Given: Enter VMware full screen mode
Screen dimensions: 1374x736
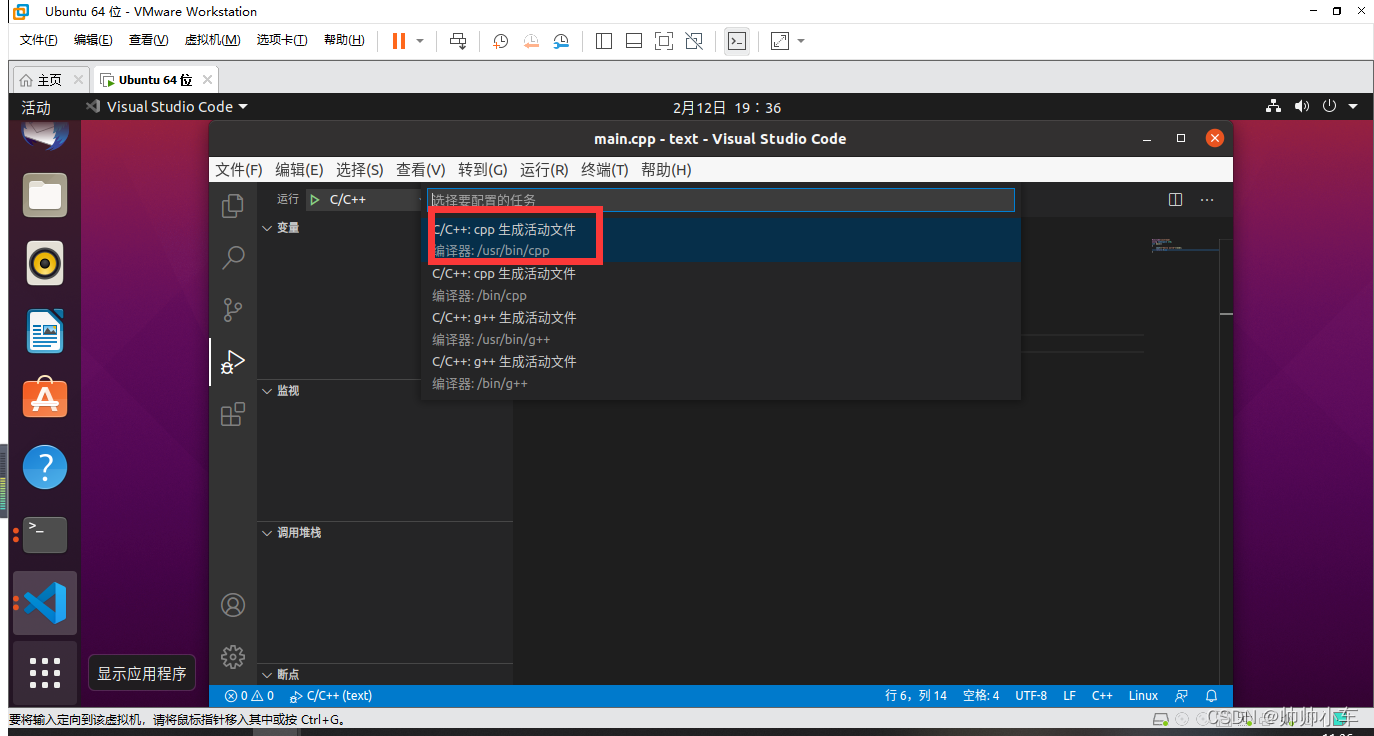Looking at the screenshot, I should pyautogui.click(x=663, y=41).
